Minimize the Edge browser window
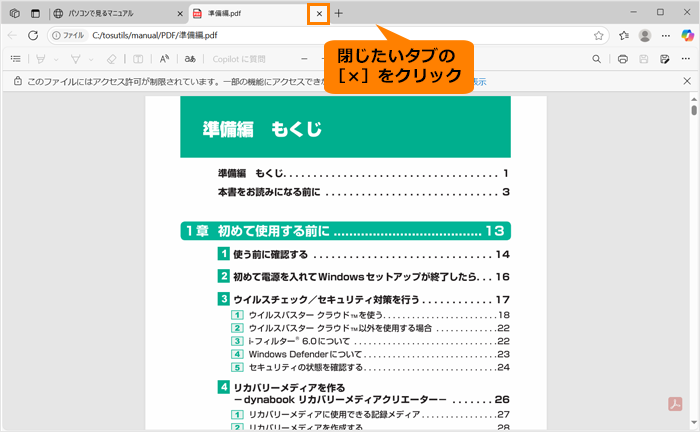This screenshot has height=432, width=700. (633, 12)
